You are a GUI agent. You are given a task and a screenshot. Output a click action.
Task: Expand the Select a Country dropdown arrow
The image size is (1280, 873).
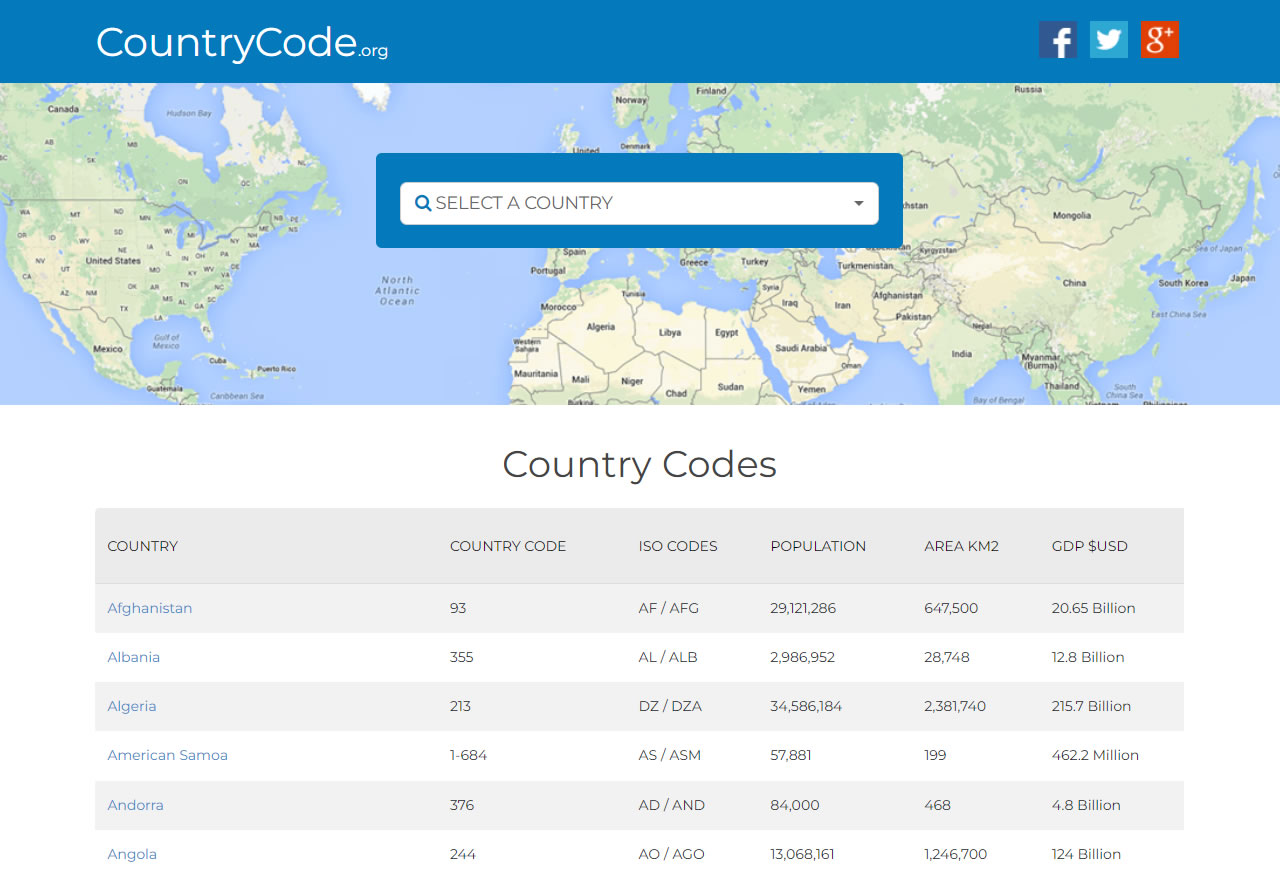pyautogui.click(x=858, y=203)
